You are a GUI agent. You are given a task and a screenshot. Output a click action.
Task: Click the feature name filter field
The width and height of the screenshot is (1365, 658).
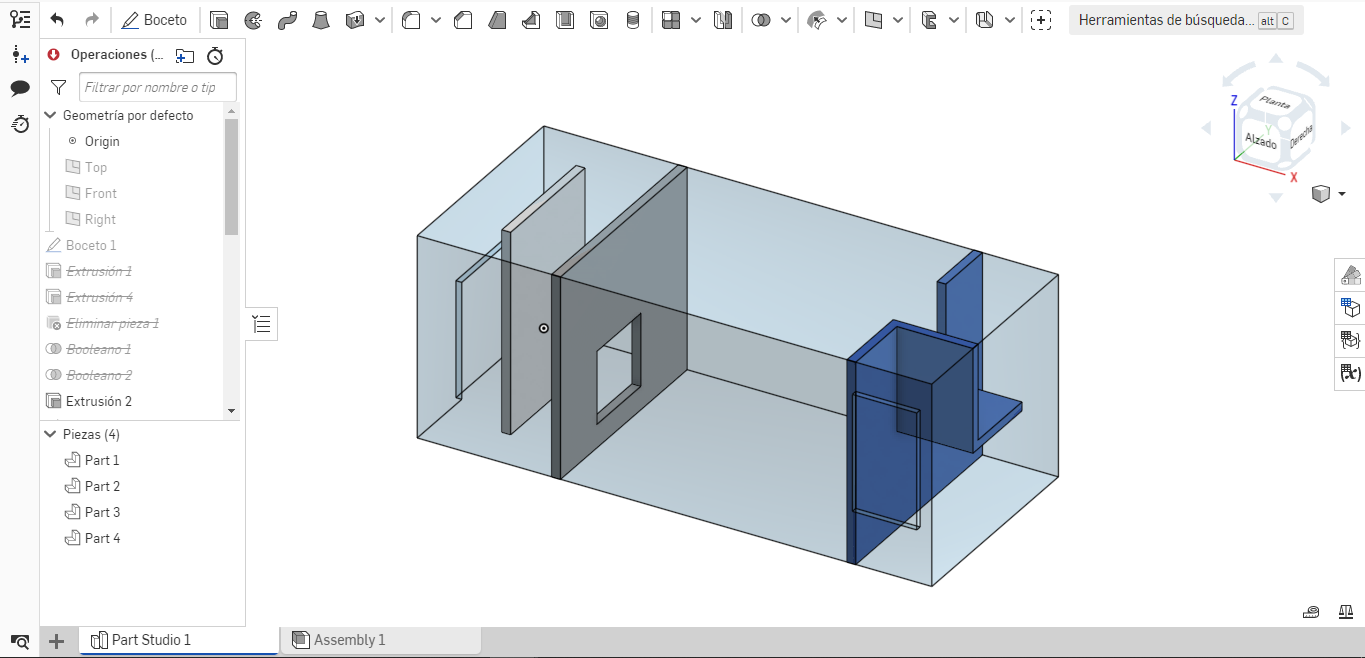tap(157, 87)
